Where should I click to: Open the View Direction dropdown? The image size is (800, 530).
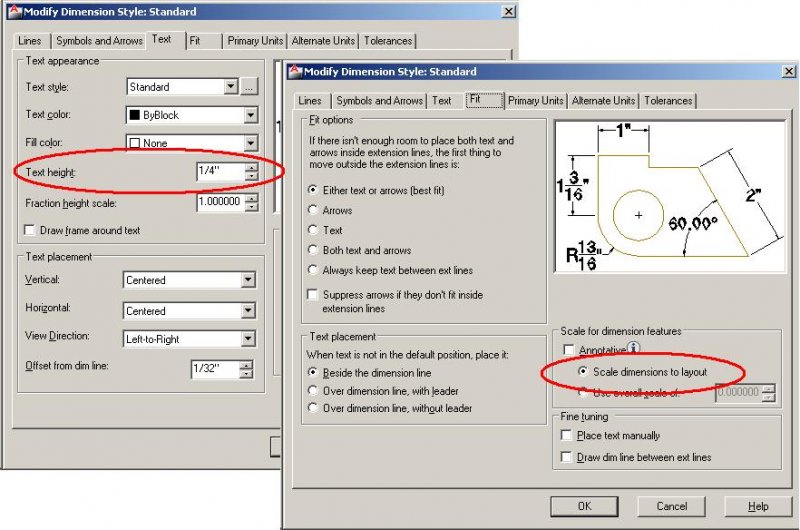tap(248, 339)
